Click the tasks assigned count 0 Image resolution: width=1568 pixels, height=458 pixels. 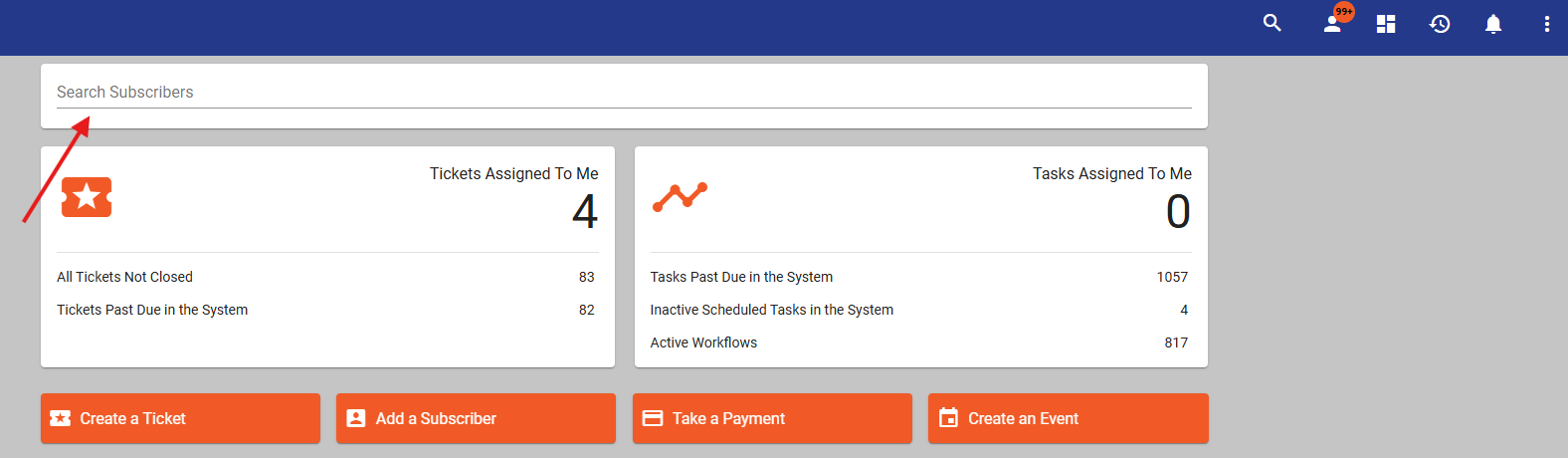[1178, 211]
